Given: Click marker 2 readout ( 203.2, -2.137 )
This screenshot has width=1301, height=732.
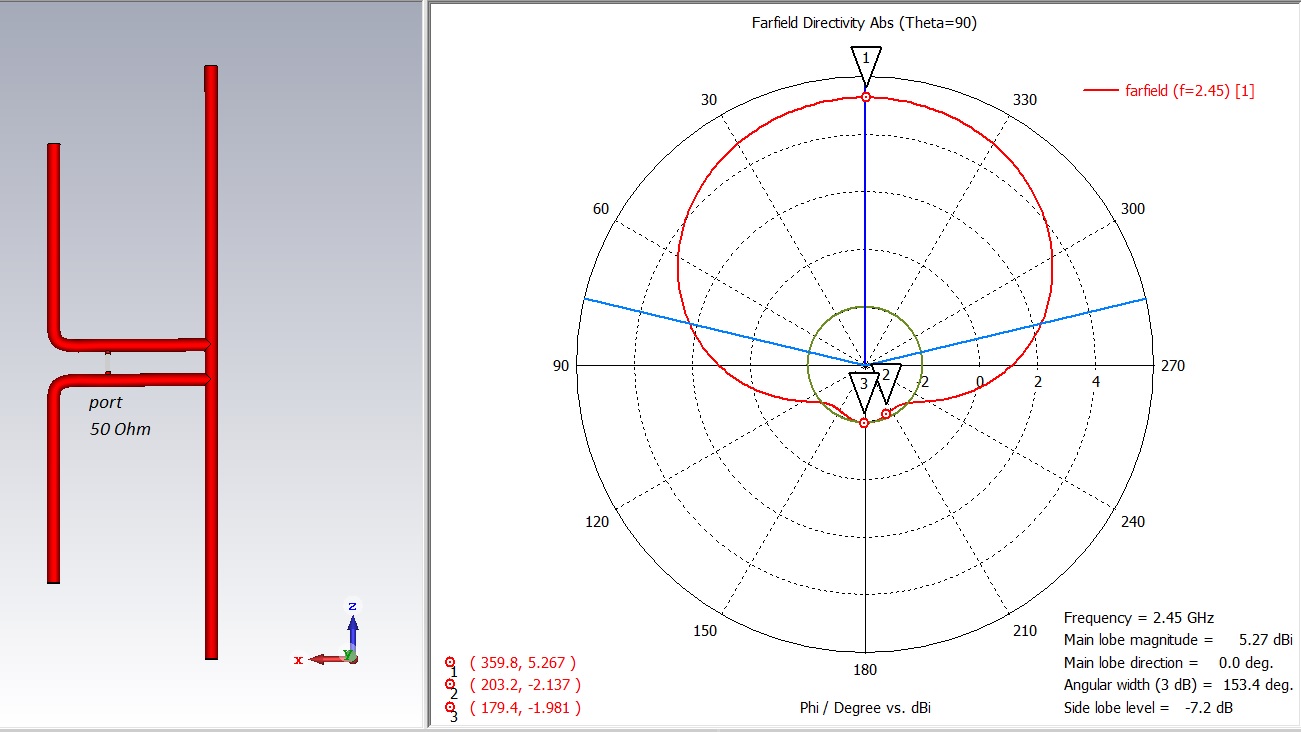Looking at the screenshot, I should pos(524,685).
